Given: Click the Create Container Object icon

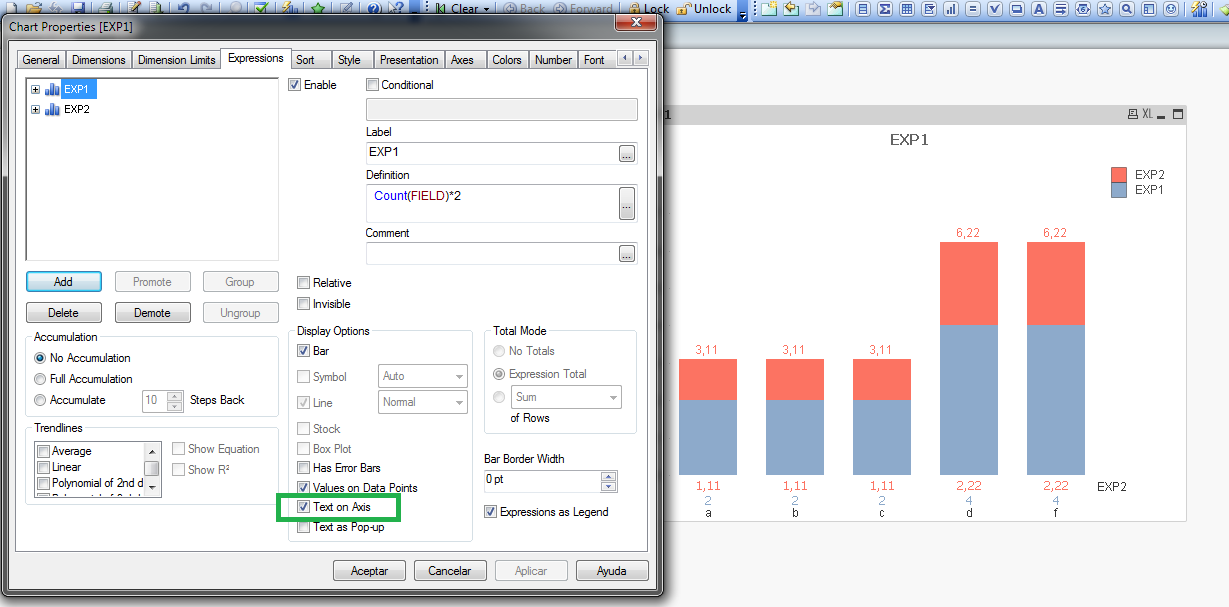Looking at the screenshot, I should tap(1148, 9).
